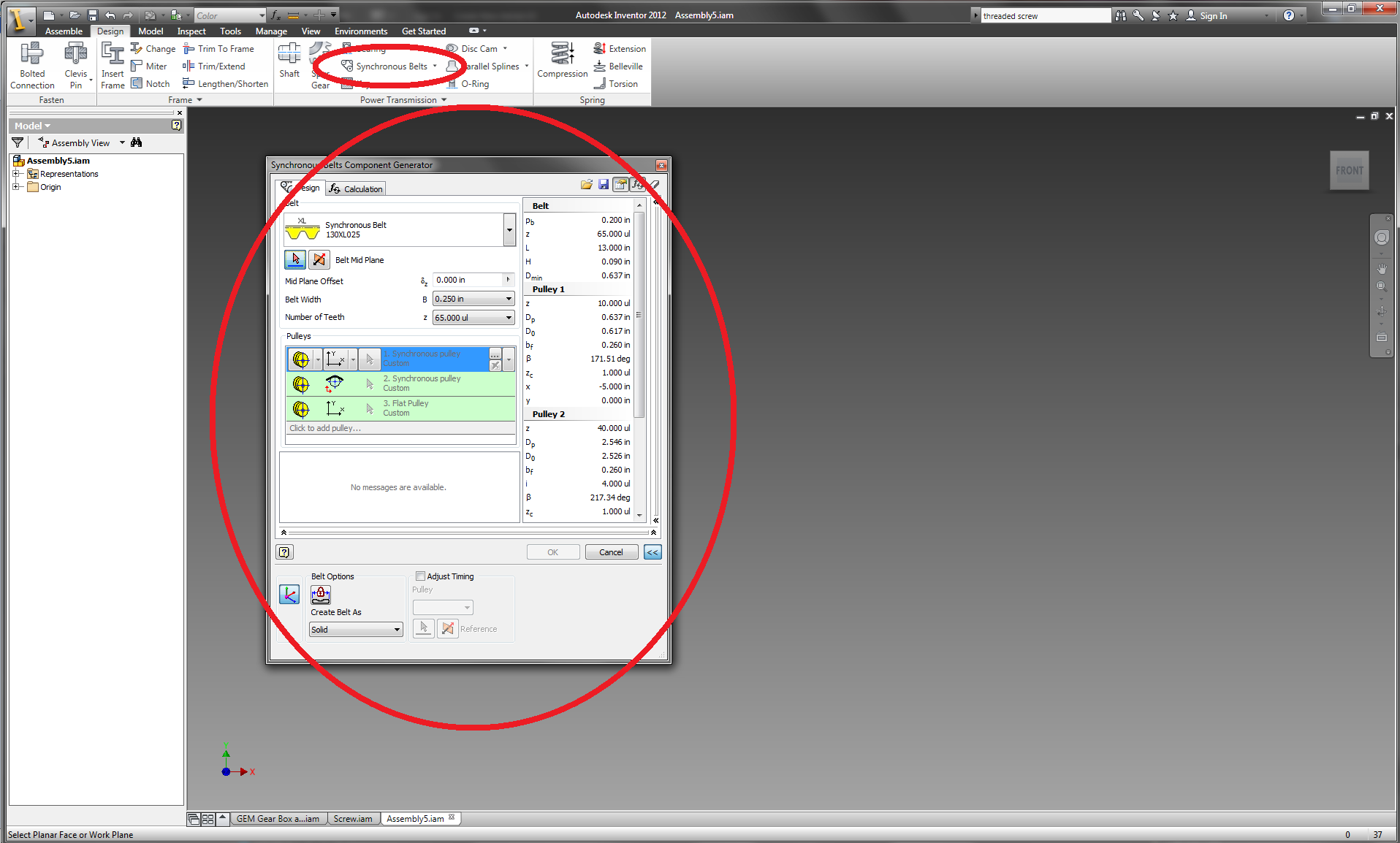Toggle the Adjust Timing checkbox
Viewport: 1400px width, 843px height.
pyautogui.click(x=421, y=576)
